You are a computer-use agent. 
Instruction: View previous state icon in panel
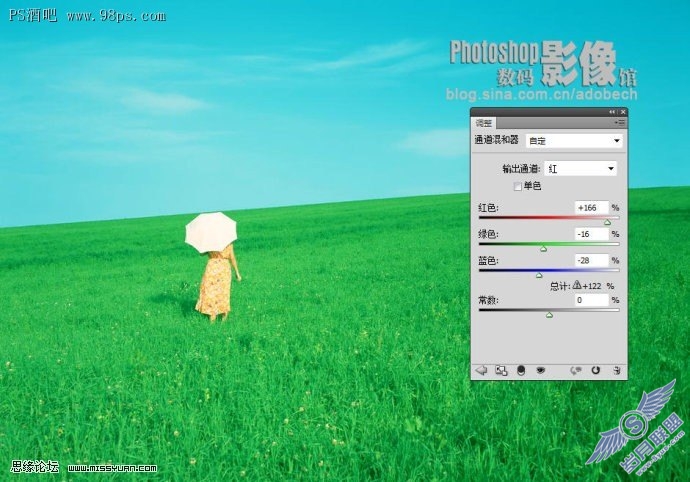(x=576, y=371)
